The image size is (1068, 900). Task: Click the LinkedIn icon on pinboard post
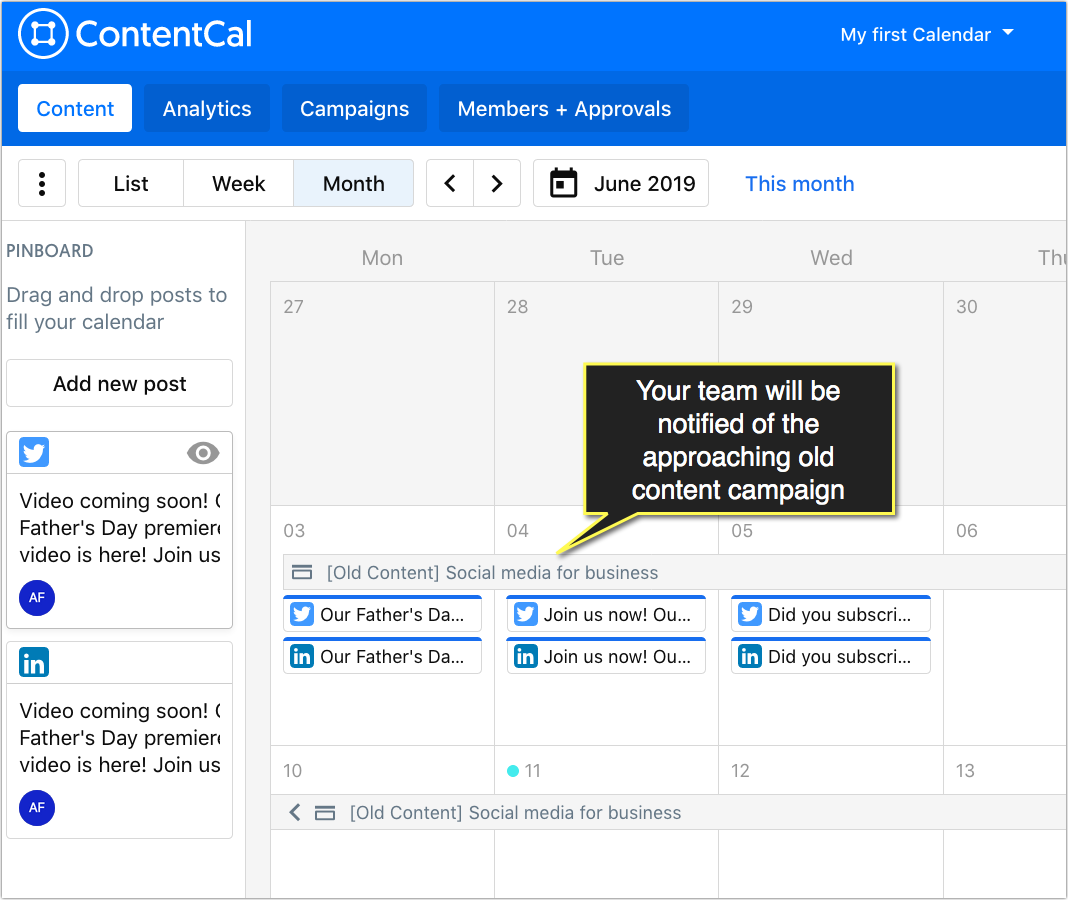[x=34, y=663]
